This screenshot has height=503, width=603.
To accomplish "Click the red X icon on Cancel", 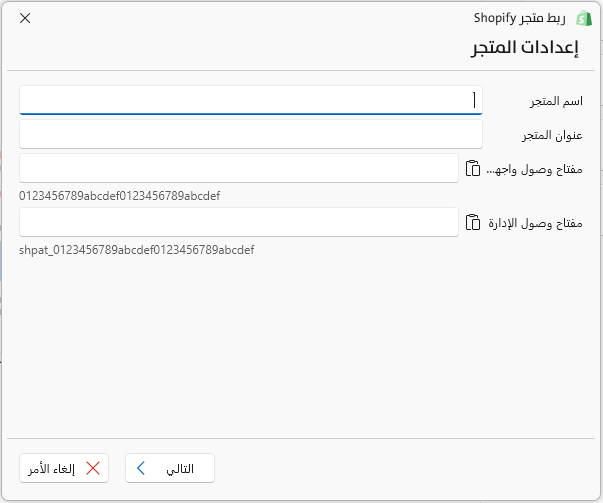I will tap(93, 468).
